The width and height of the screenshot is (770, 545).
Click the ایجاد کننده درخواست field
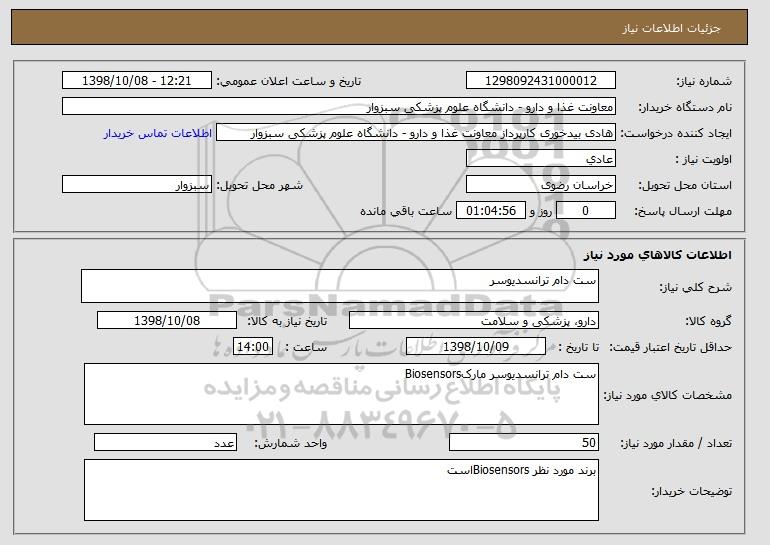point(416,133)
